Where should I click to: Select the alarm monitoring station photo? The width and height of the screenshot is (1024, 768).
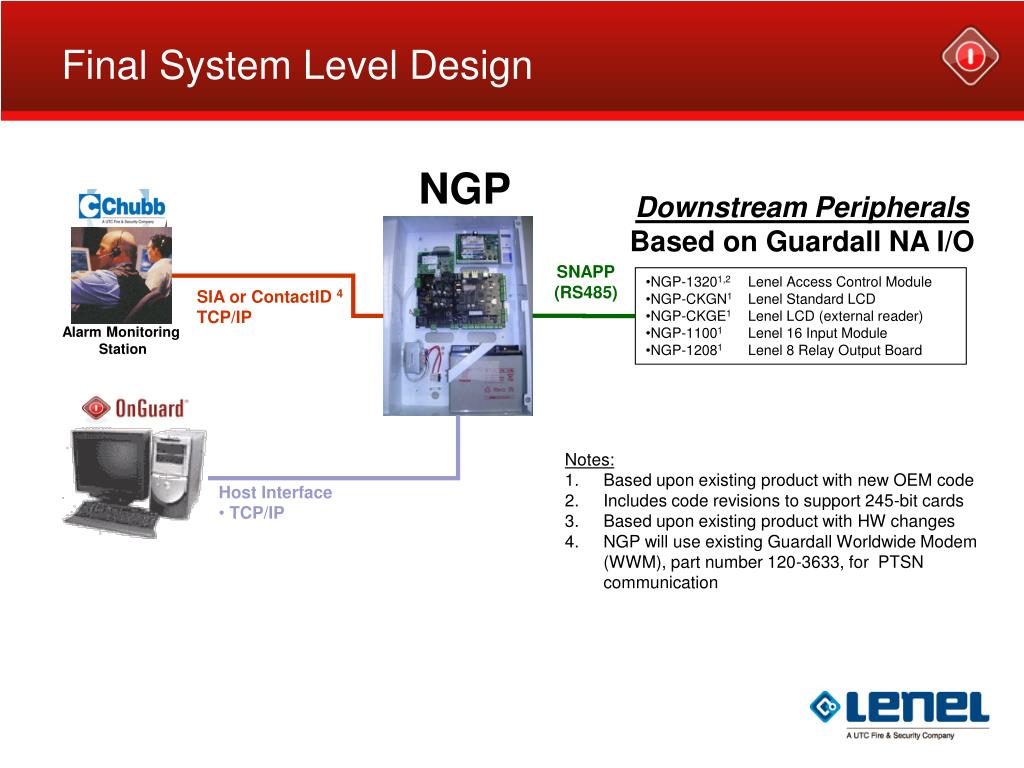pyautogui.click(x=121, y=275)
